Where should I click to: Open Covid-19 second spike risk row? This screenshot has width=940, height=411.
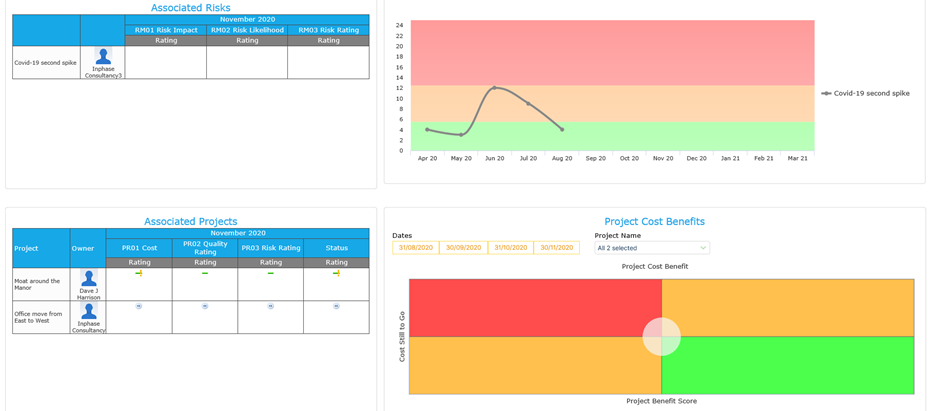[x=191, y=62]
